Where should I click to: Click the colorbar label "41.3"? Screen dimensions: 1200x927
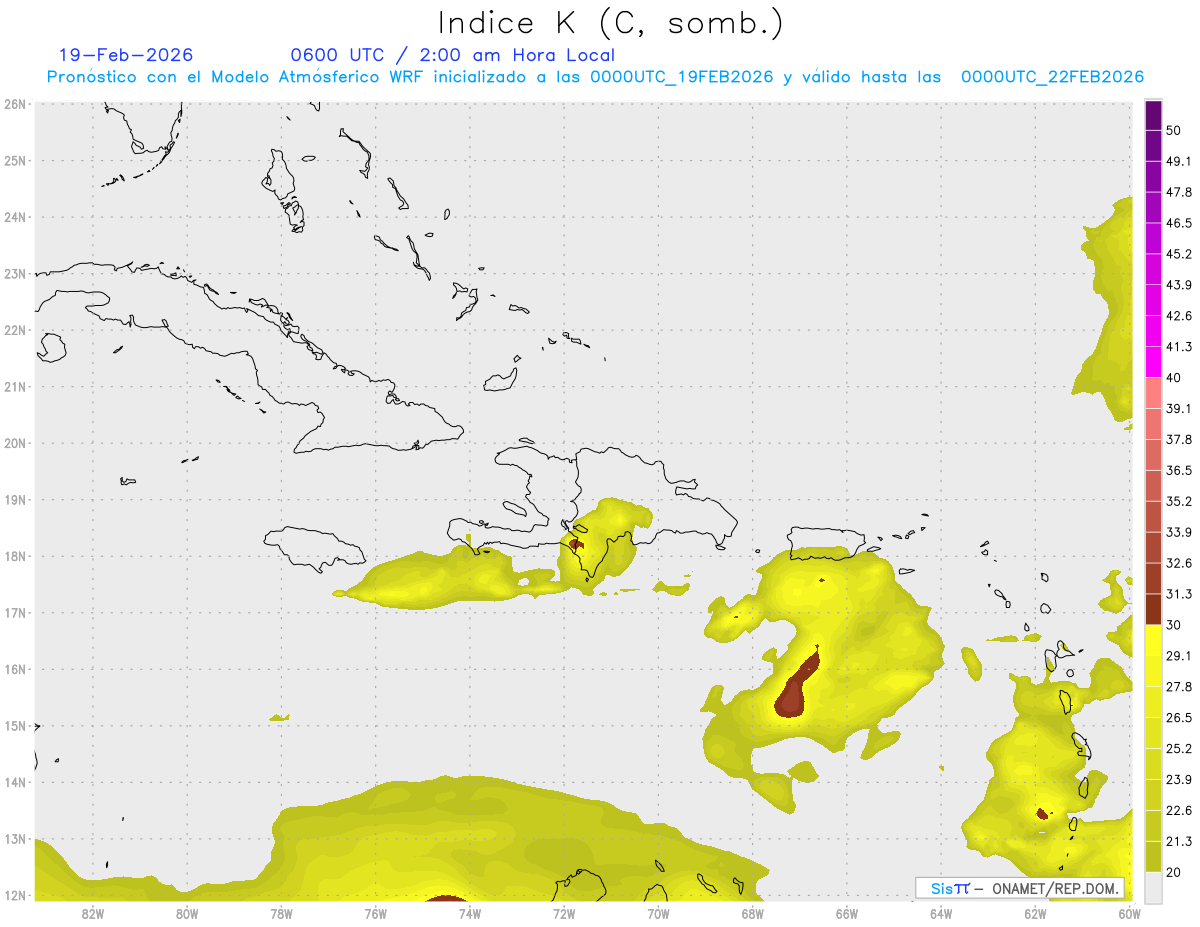click(1179, 347)
